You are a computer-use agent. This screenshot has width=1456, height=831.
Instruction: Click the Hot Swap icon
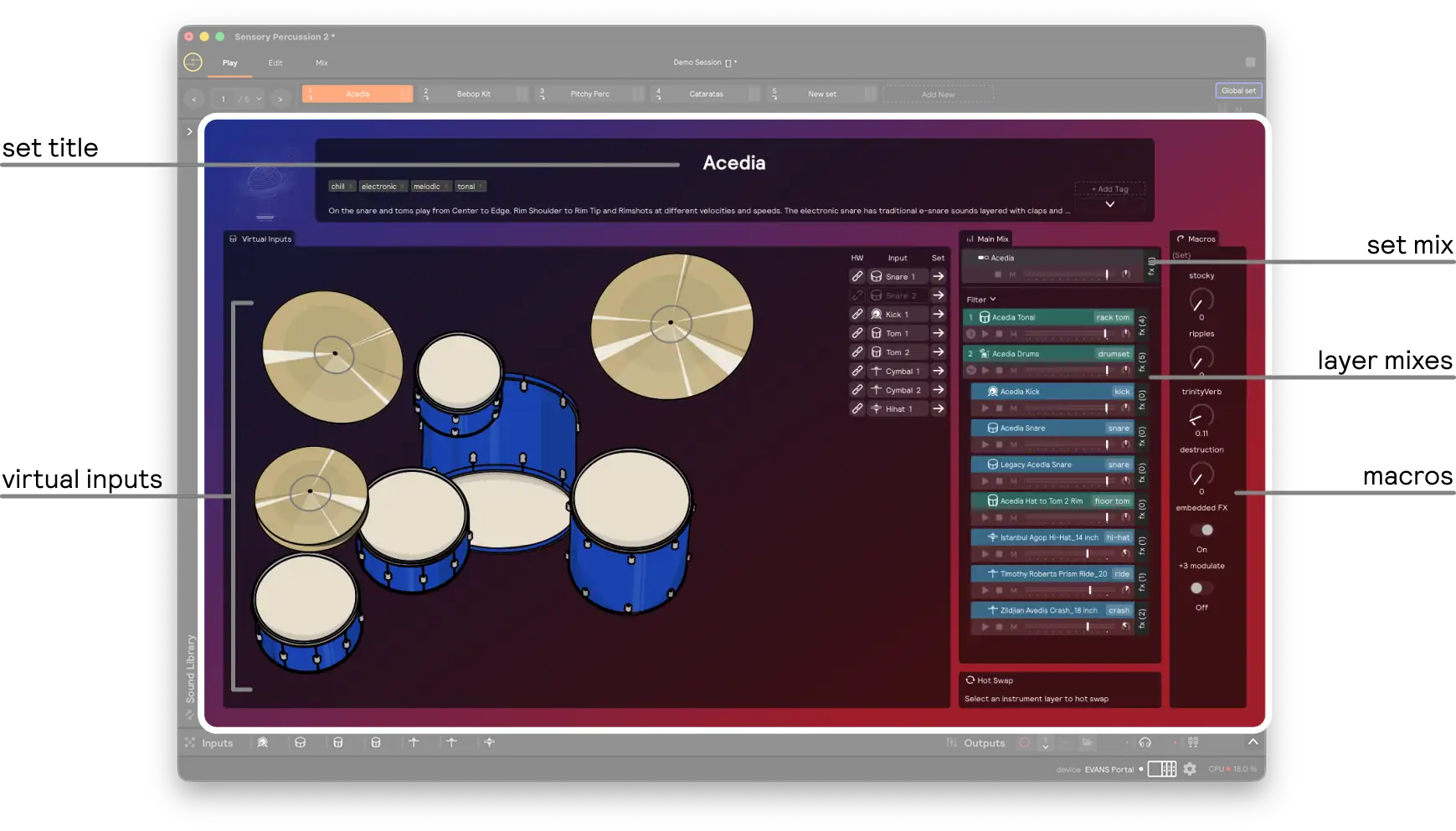(971, 680)
